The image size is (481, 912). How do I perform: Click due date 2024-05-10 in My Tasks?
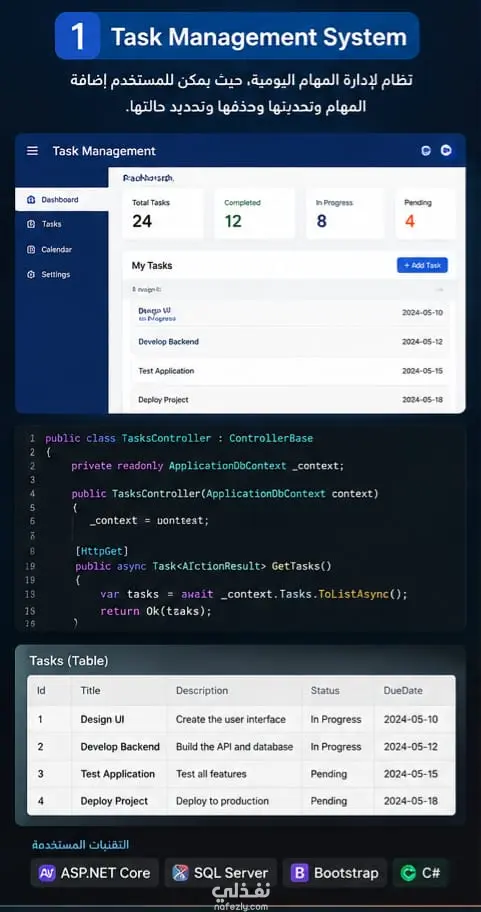tap(422, 312)
